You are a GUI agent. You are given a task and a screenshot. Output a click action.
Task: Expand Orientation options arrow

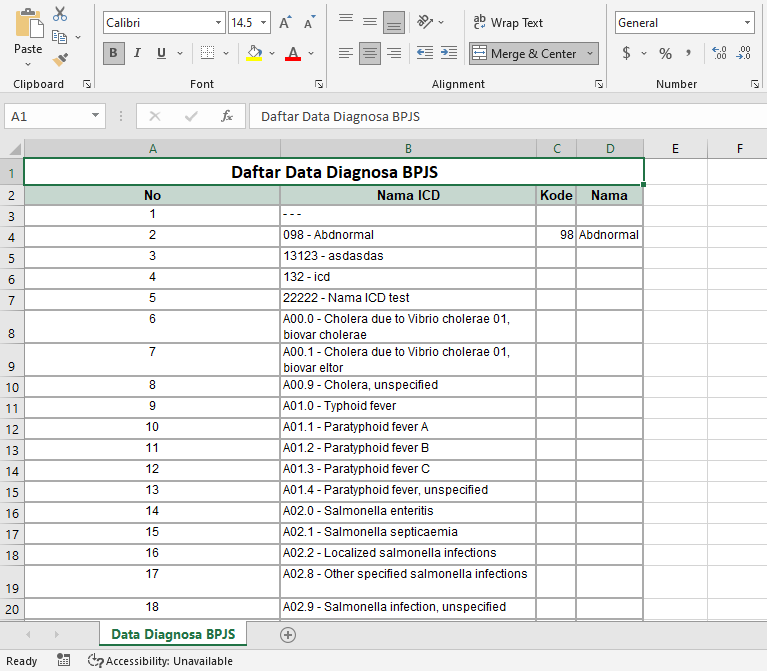point(441,22)
